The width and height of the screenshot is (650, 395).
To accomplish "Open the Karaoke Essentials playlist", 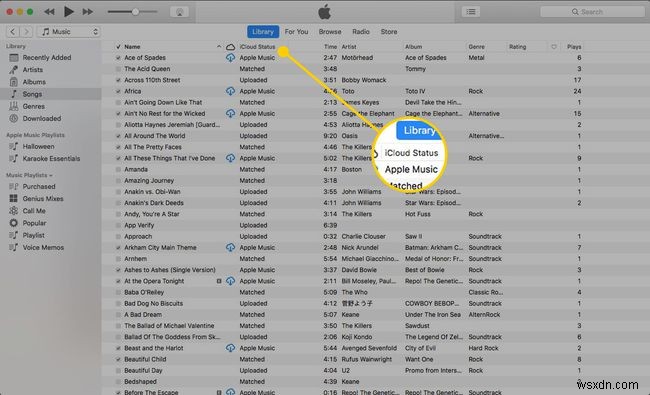I will 51,159.
